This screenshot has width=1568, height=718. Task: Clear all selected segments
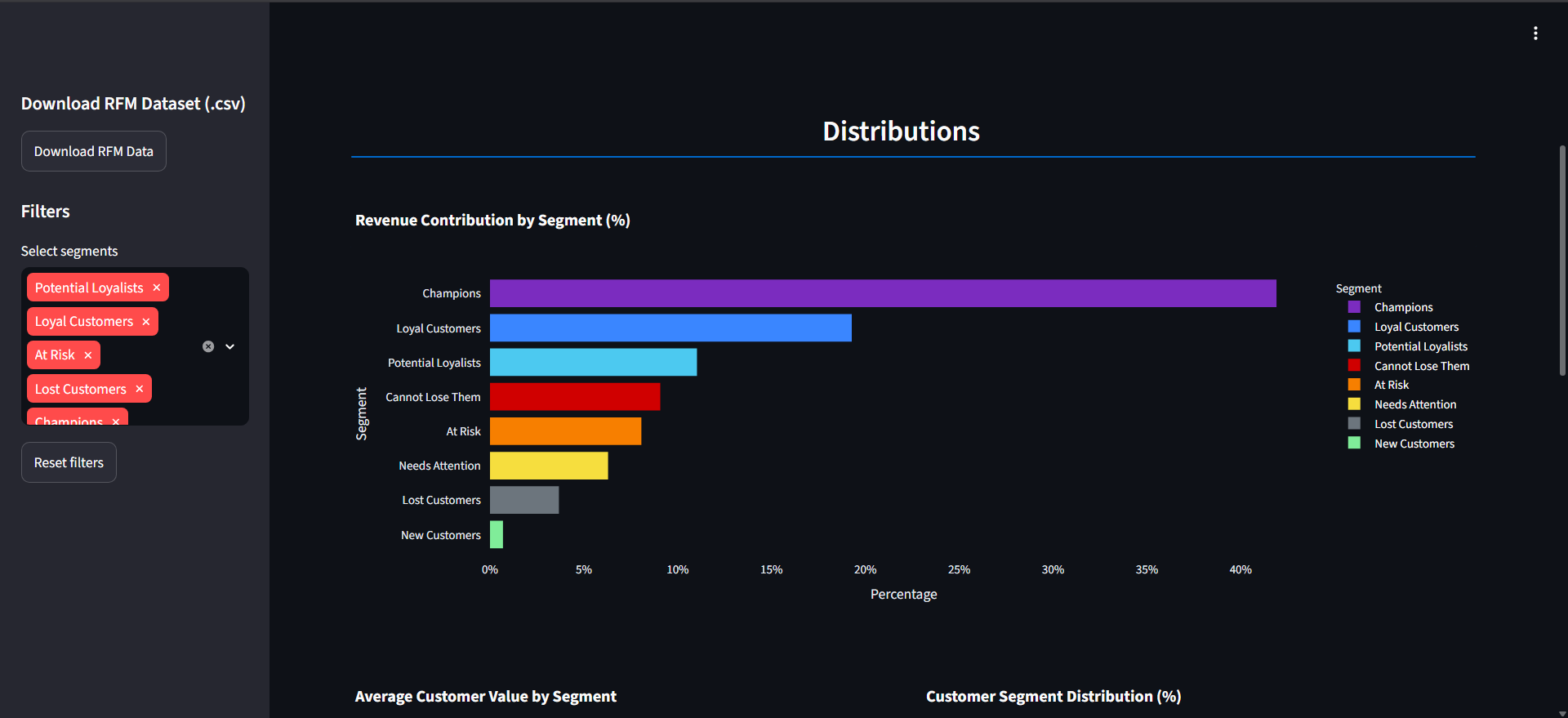pos(208,346)
